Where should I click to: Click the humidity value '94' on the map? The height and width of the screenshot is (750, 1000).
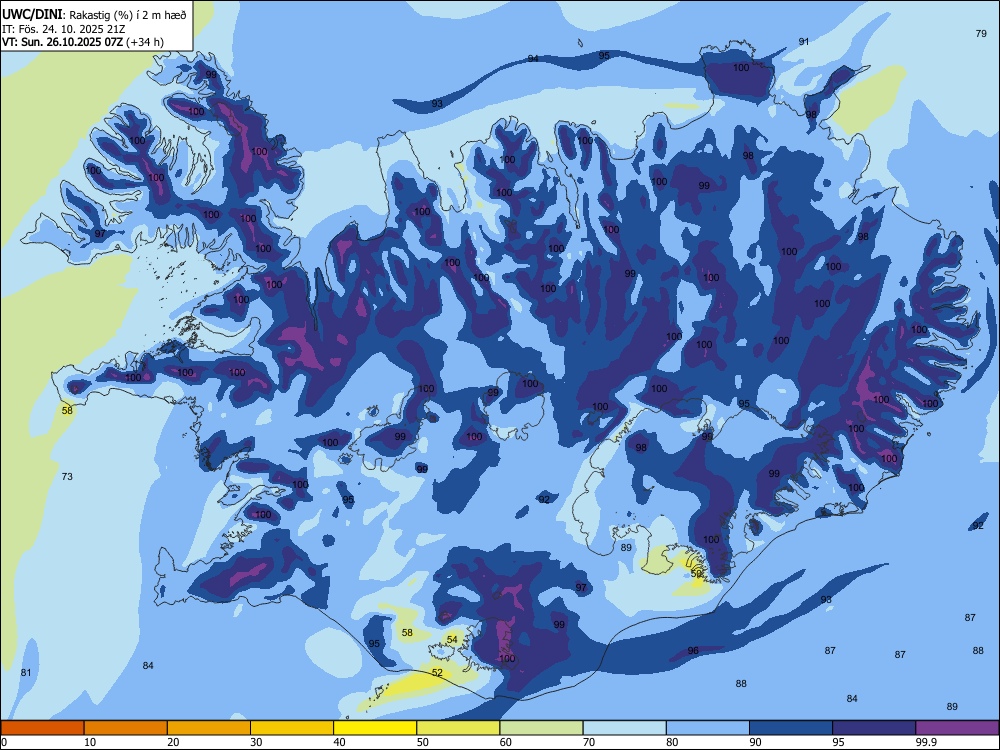point(533,59)
